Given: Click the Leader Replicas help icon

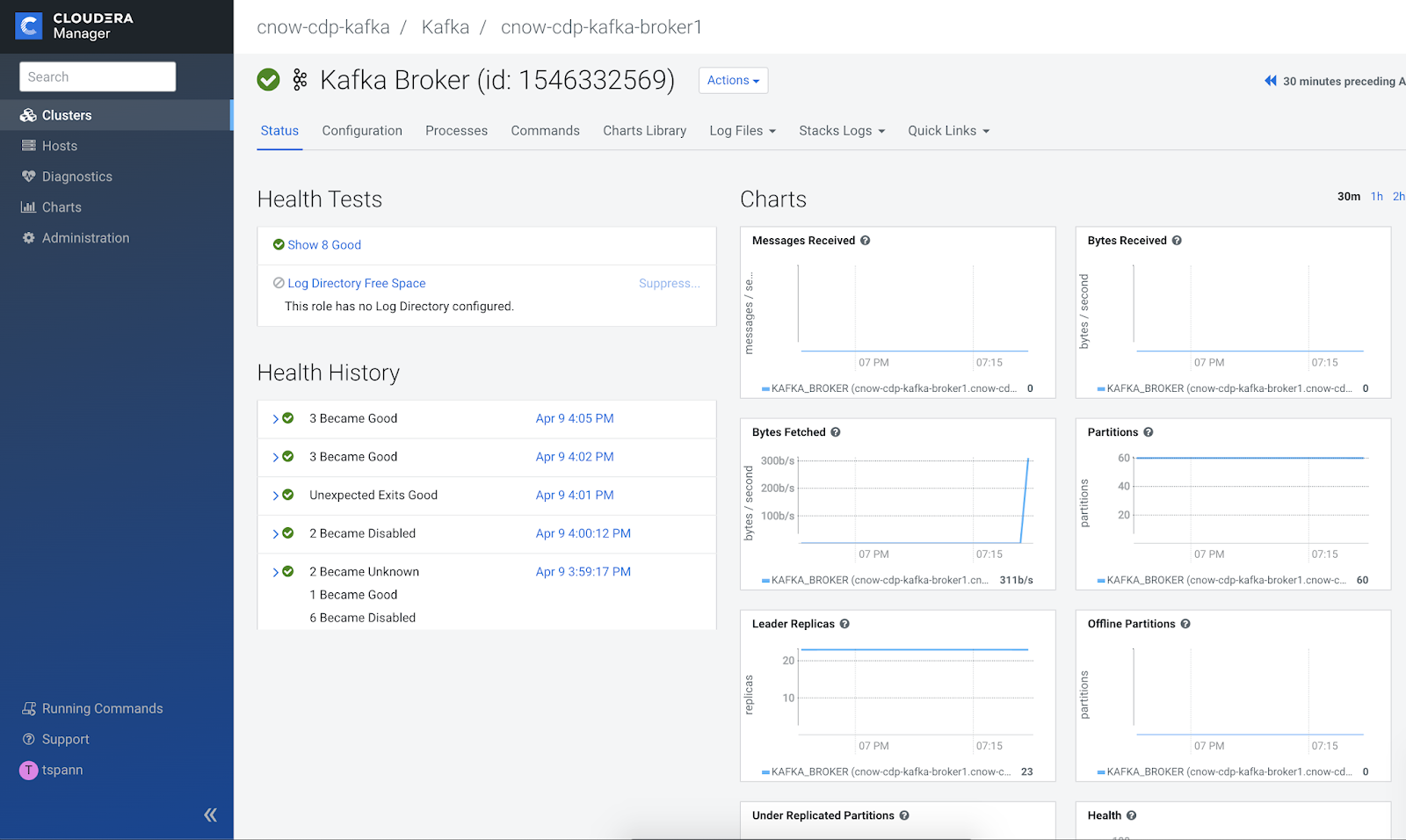Looking at the screenshot, I should 844,624.
